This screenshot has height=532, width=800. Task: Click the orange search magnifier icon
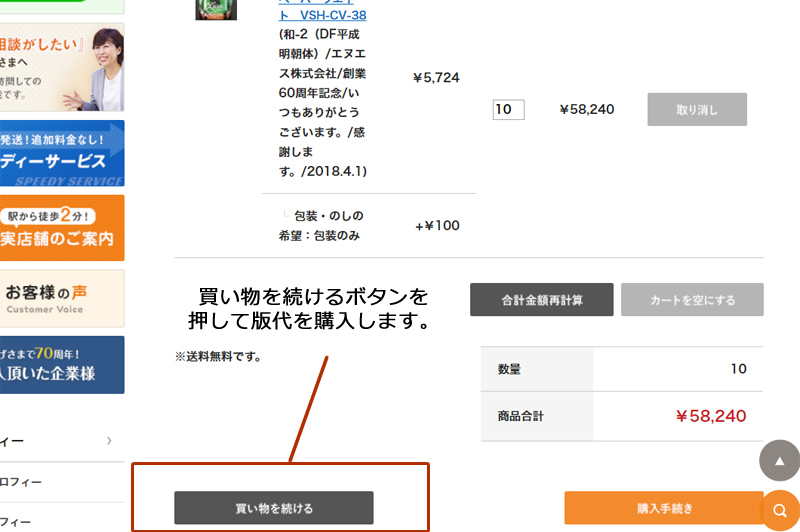coord(779,511)
